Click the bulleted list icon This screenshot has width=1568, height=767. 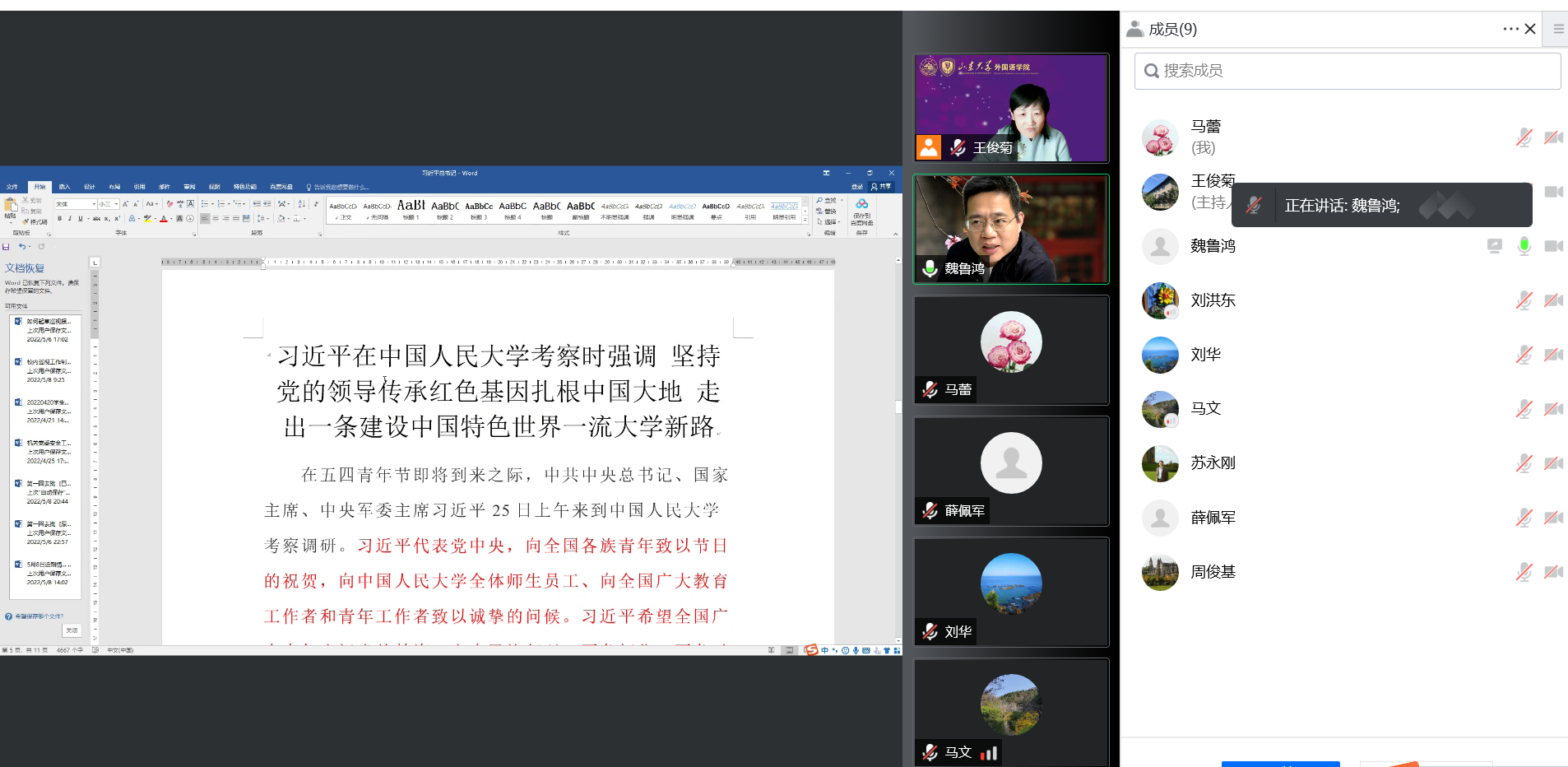(x=205, y=204)
